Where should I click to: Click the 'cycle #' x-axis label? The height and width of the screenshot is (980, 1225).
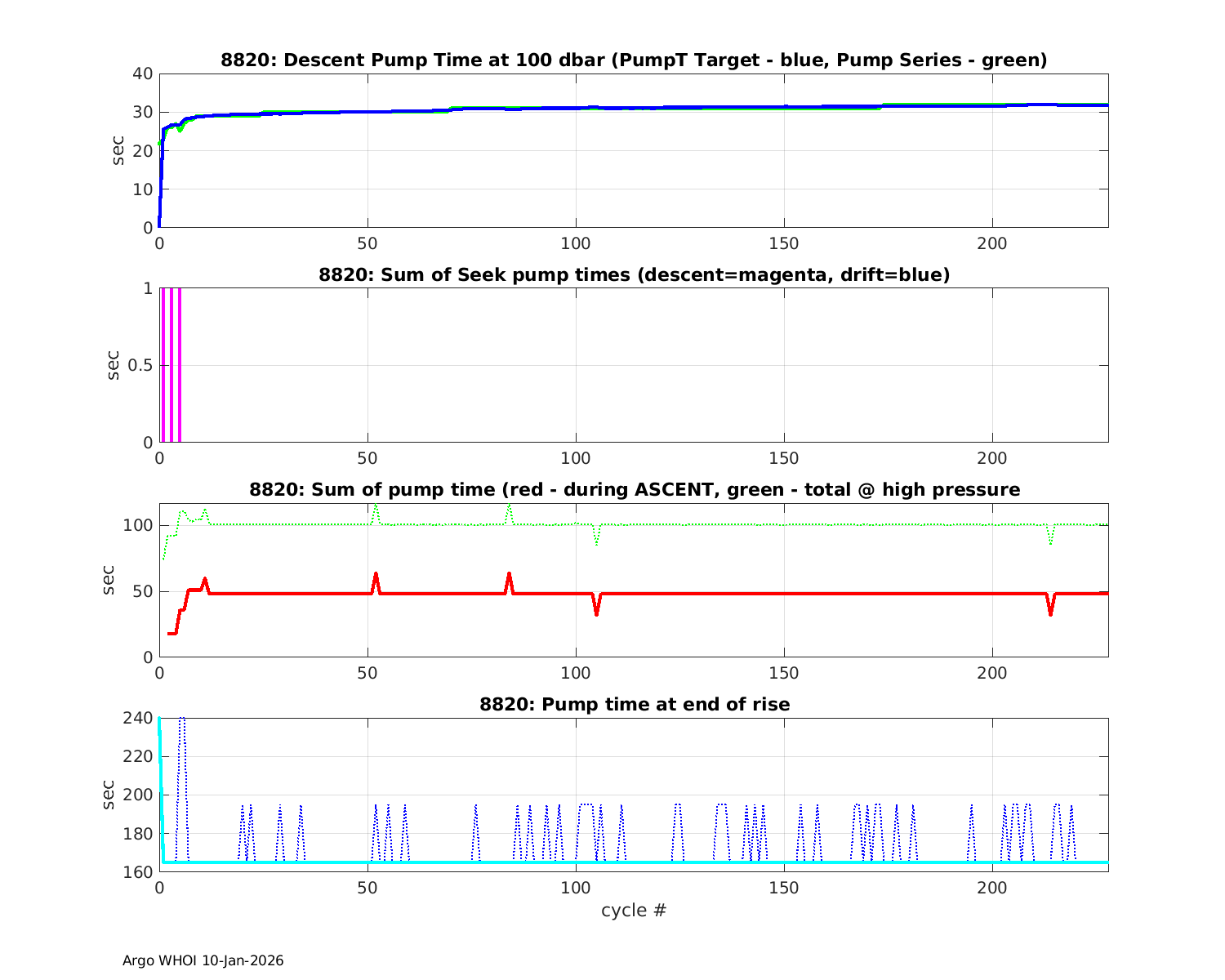click(634, 911)
